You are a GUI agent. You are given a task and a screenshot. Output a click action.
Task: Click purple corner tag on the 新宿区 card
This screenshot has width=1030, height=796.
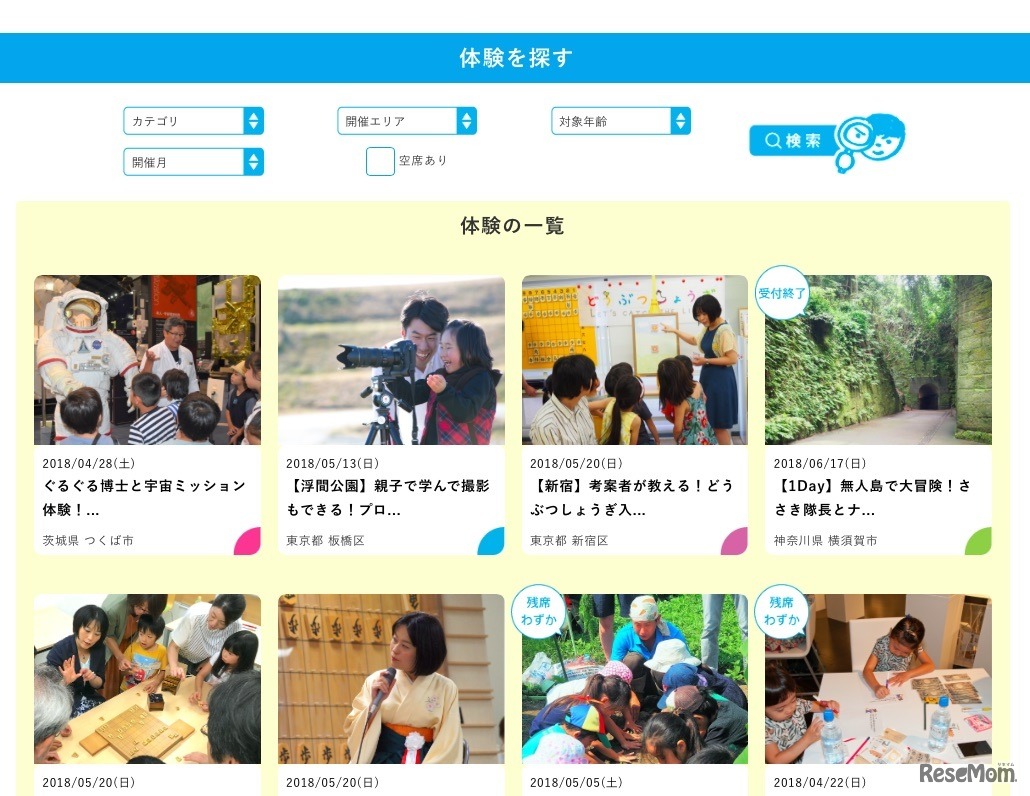pos(735,541)
